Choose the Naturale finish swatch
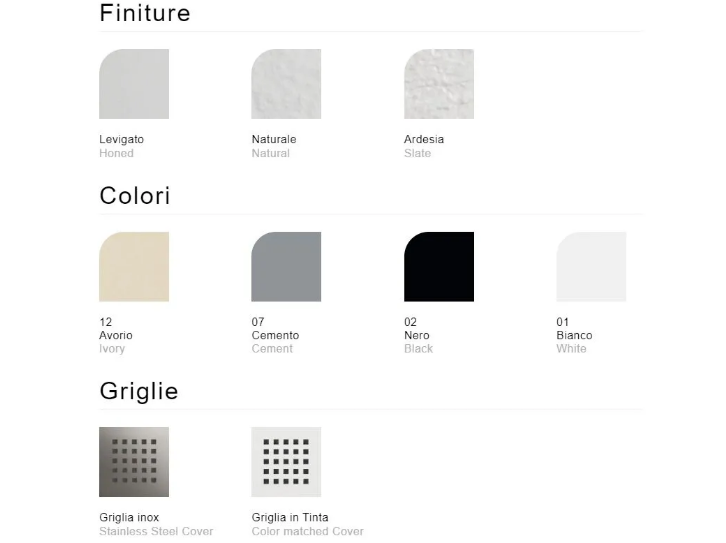 286,84
